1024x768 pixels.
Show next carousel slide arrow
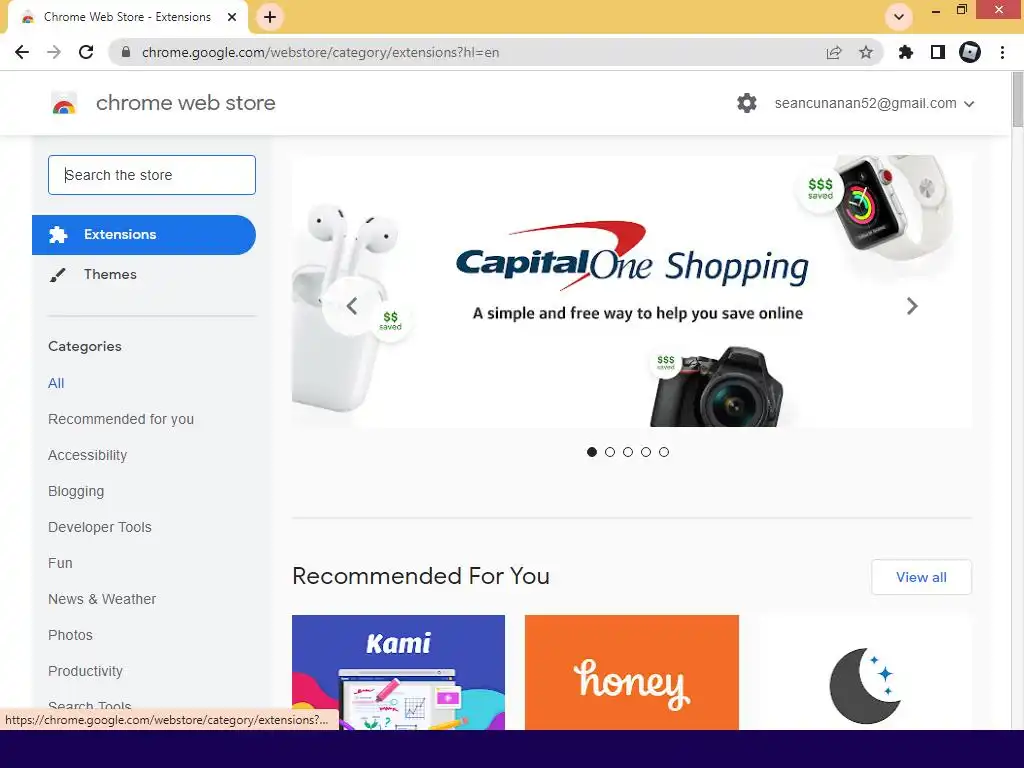912,306
